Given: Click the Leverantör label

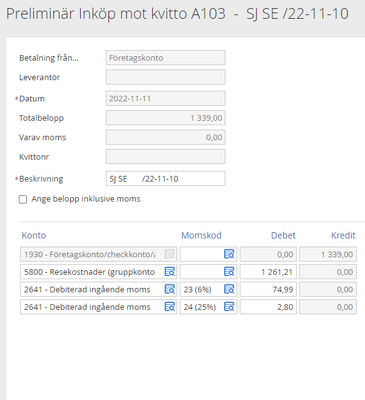Looking at the screenshot, I should point(39,77).
